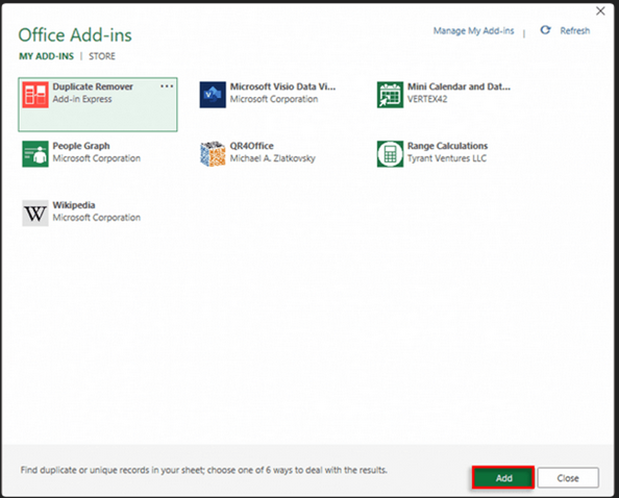This screenshot has width=619, height=498.
Task: Click Mini Calendar and Dat... title
Action: pyautogui.click(x=459, y=86)
